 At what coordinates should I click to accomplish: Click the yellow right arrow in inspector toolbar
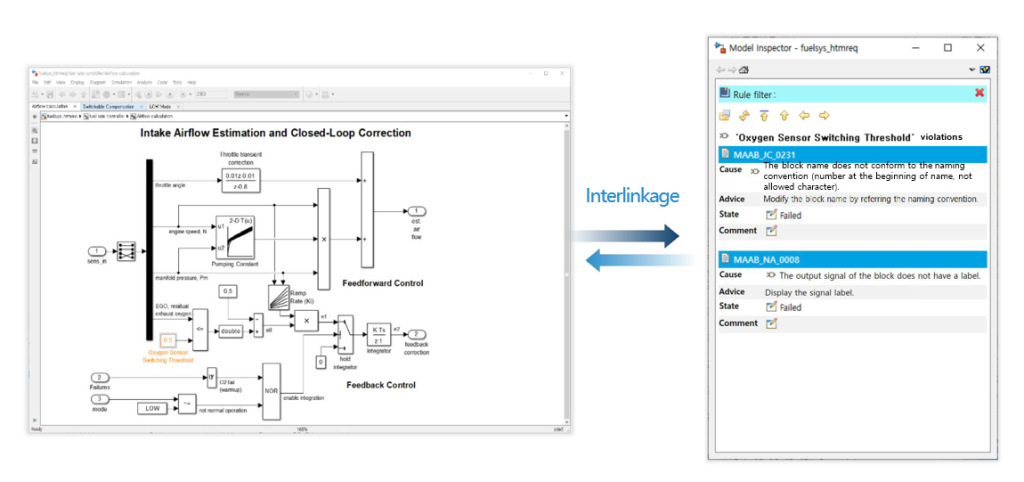coord(824,116)
